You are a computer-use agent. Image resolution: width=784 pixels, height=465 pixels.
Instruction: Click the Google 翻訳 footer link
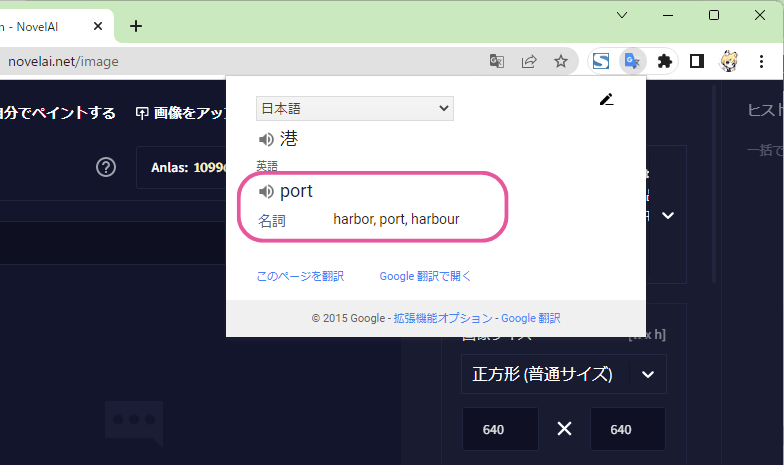click(x=530, y=318)
